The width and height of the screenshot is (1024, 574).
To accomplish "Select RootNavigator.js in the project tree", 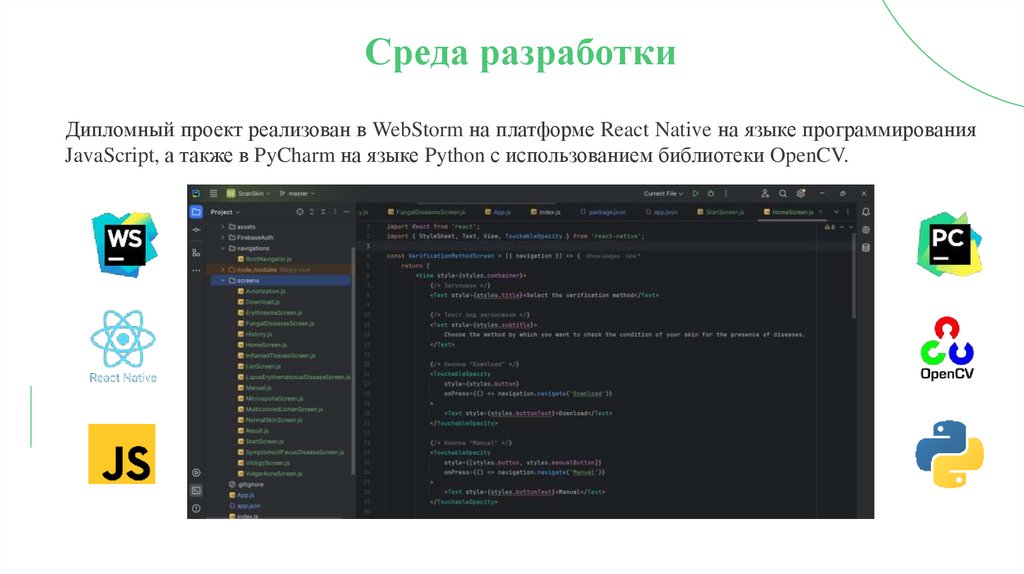I will click(264, 259).
